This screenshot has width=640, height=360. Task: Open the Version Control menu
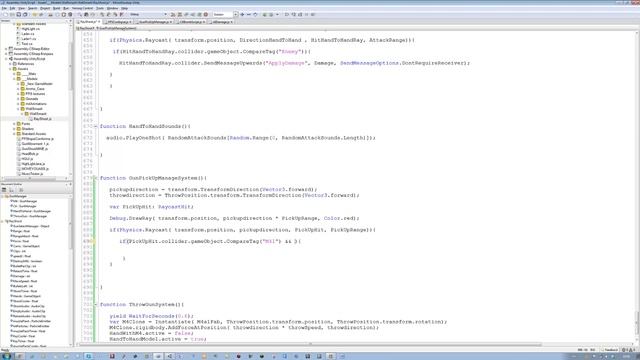click(82, 8)
